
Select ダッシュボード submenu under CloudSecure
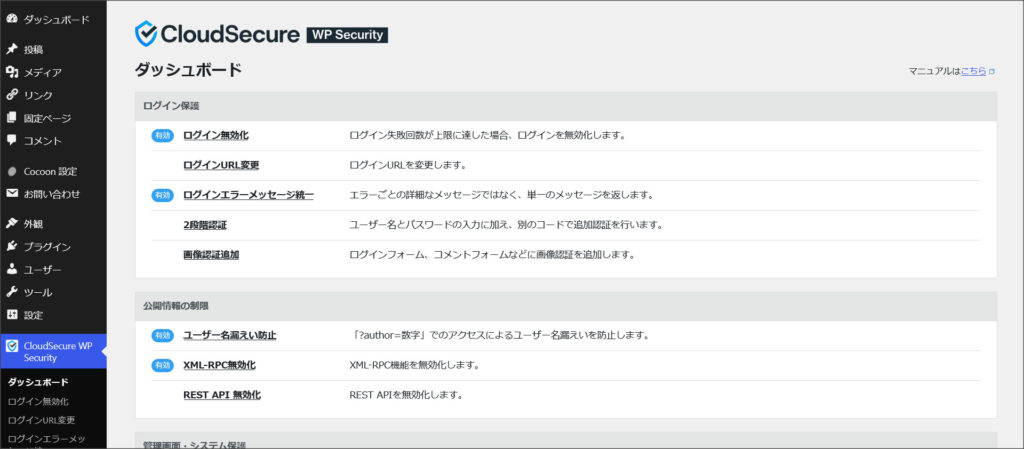(38, 382)
